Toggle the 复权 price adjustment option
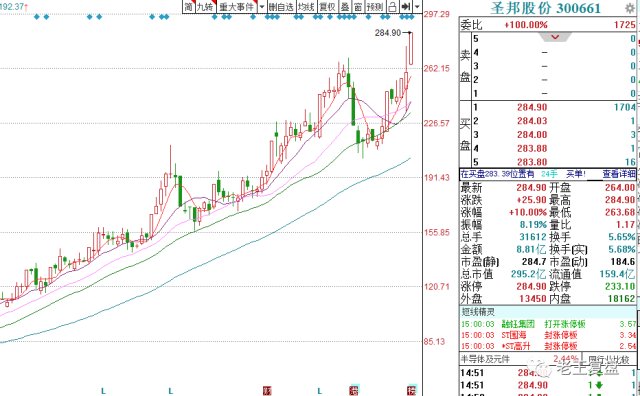 (x=327, y=7)
